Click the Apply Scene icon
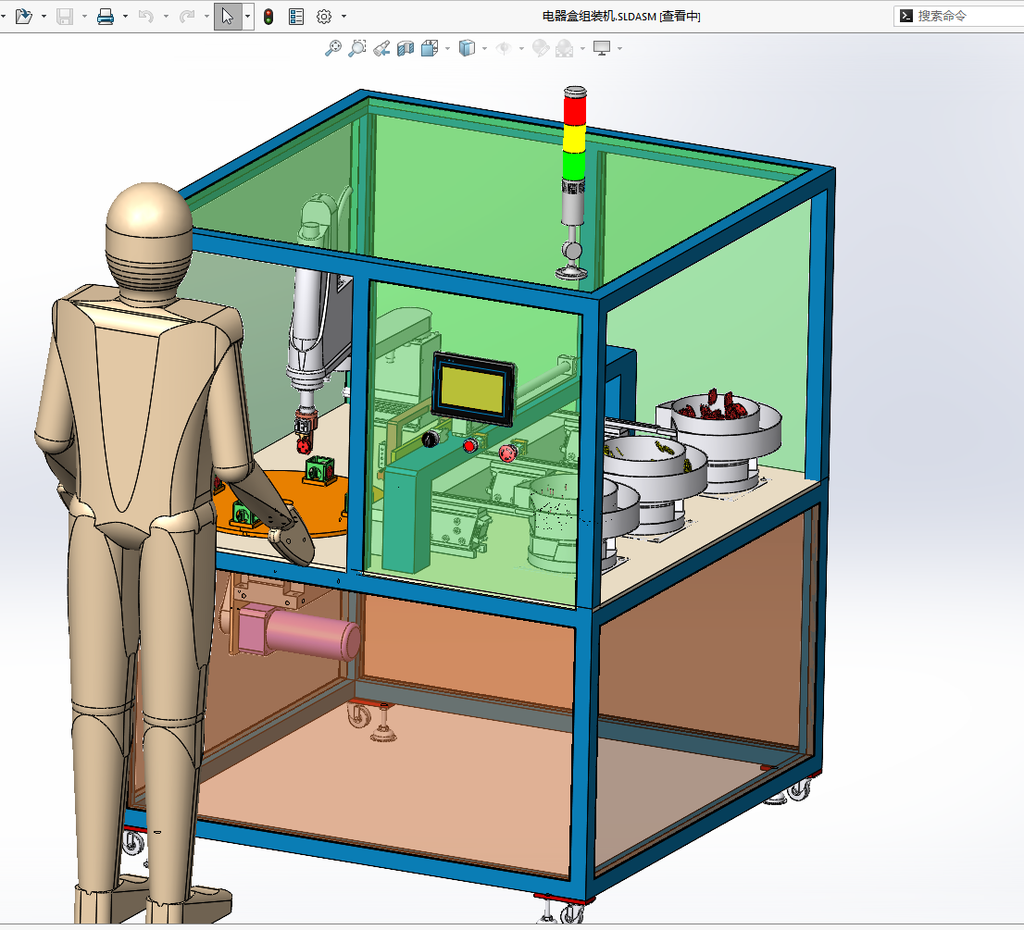 pos(564,48)
